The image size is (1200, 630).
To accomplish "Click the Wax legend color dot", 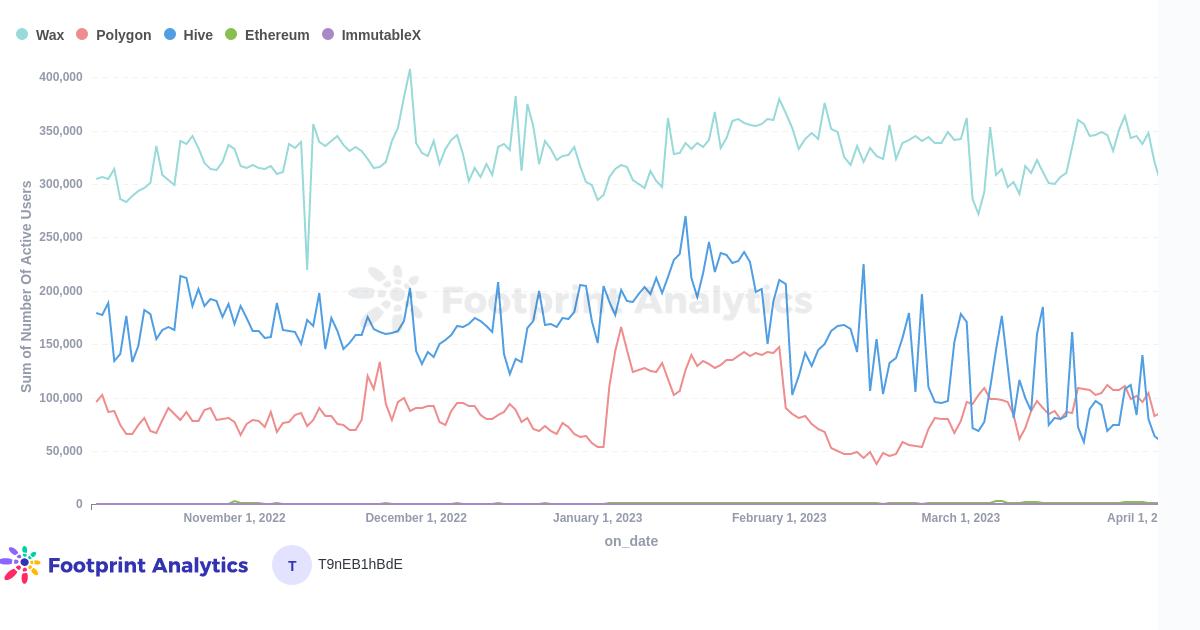I will (22, 35).
